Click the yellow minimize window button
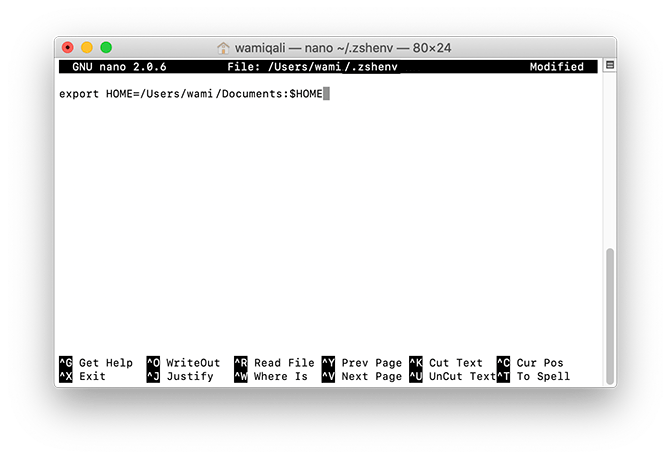Viewport: 670px width, 458px height. pyautogui.click(x=87, y=47)
